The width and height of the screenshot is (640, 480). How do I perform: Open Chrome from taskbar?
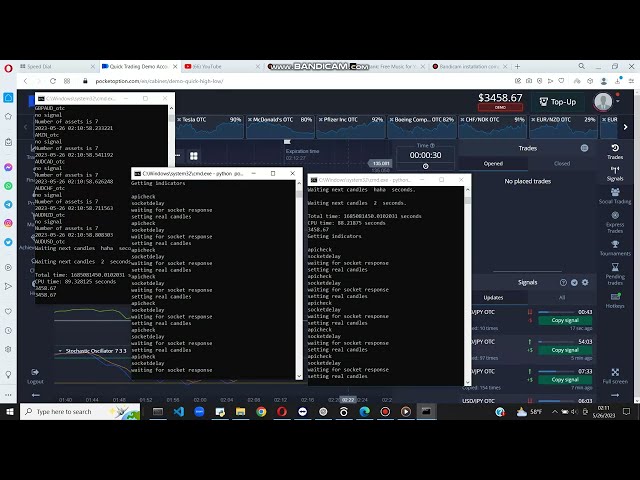pyautogui.click(x=261, y=412)
